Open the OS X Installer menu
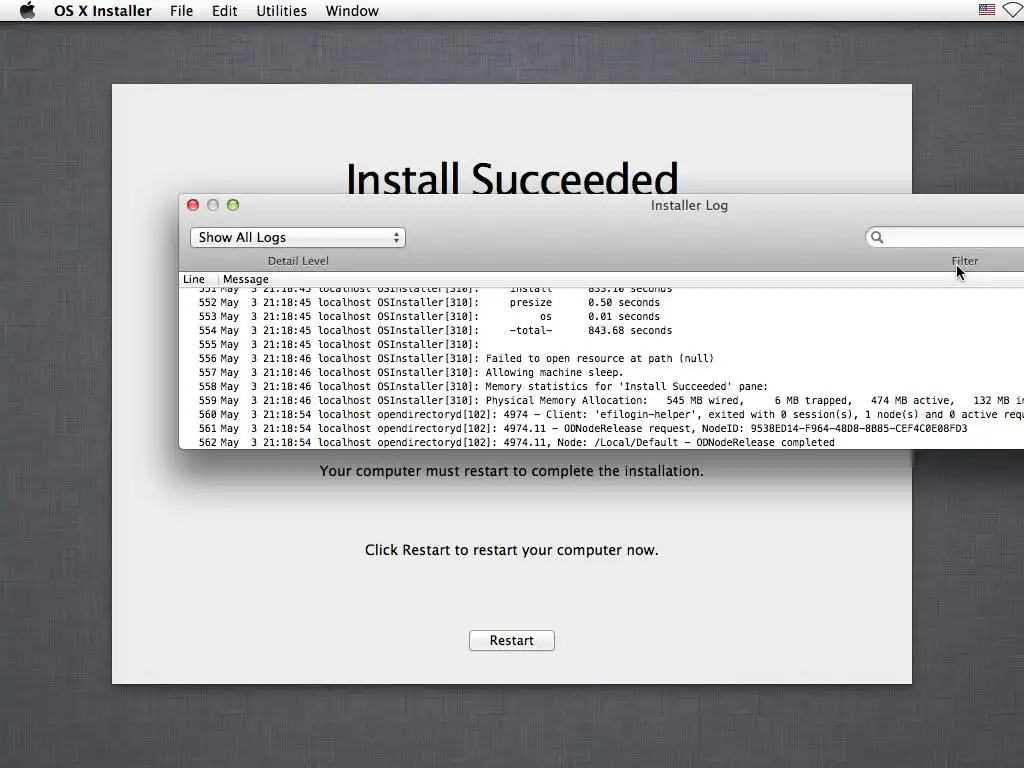This screenshot has width=1024, height=768. tap(103, 11)
